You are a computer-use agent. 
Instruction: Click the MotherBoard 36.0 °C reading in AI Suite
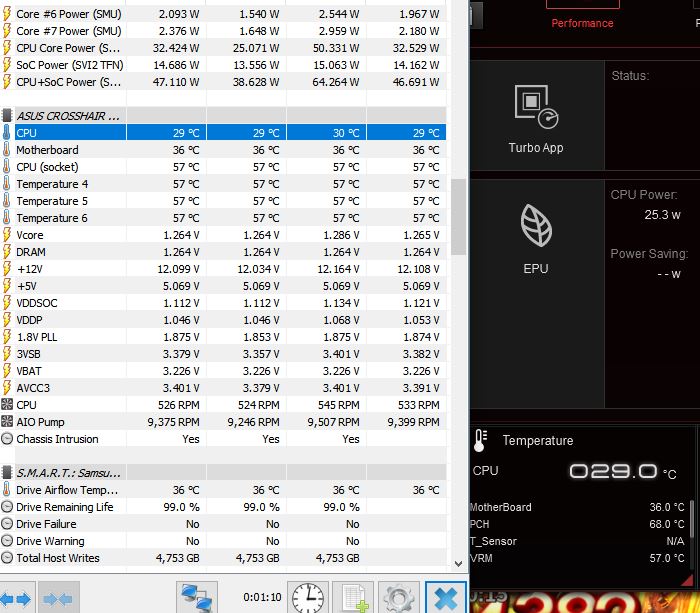667,507
